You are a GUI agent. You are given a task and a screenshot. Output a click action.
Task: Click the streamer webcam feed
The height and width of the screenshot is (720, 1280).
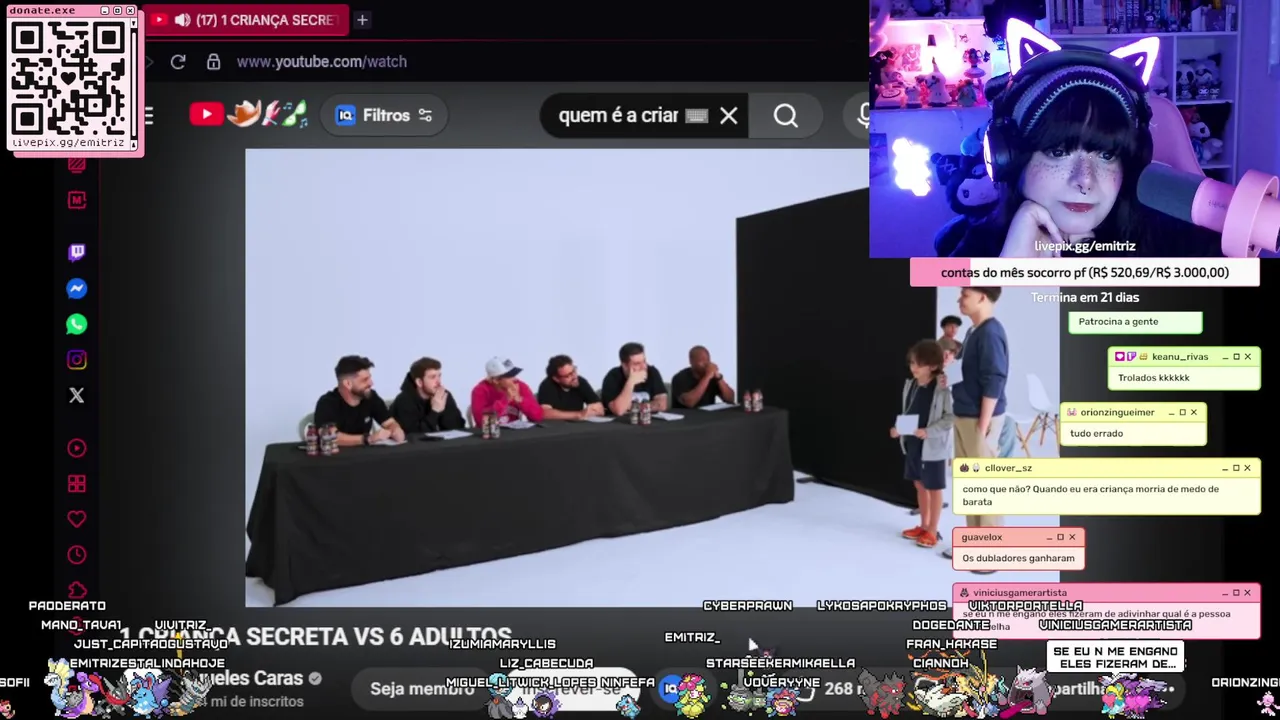pyautogui.click(x=1074, y=129)
